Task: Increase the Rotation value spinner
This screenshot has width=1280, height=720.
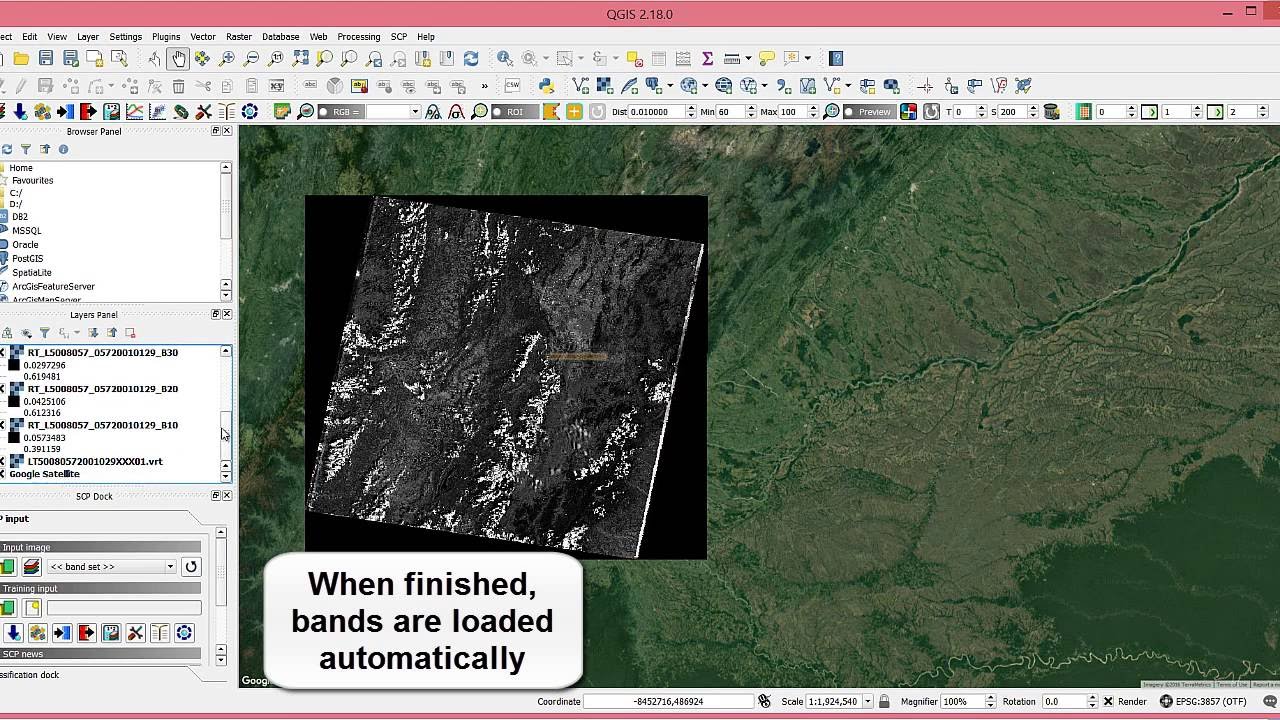Action: pyautogui.click(x=1092, y=698)
